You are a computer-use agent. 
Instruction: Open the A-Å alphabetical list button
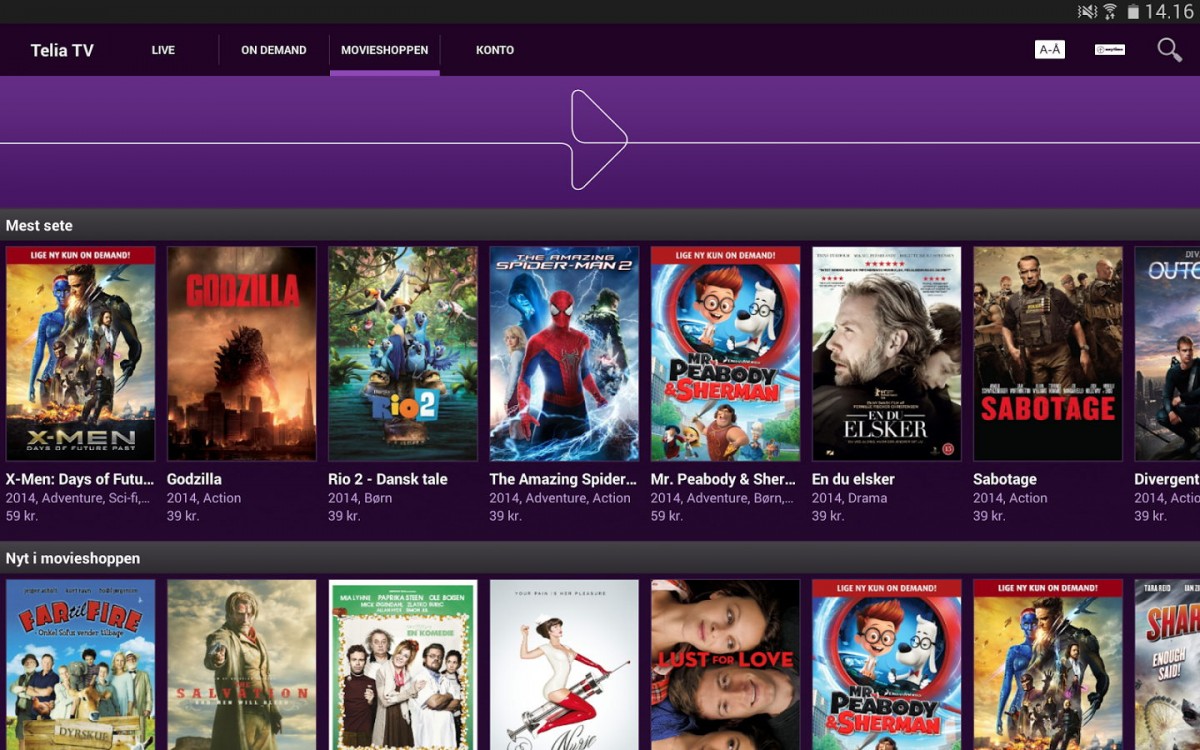(1050, 50)
